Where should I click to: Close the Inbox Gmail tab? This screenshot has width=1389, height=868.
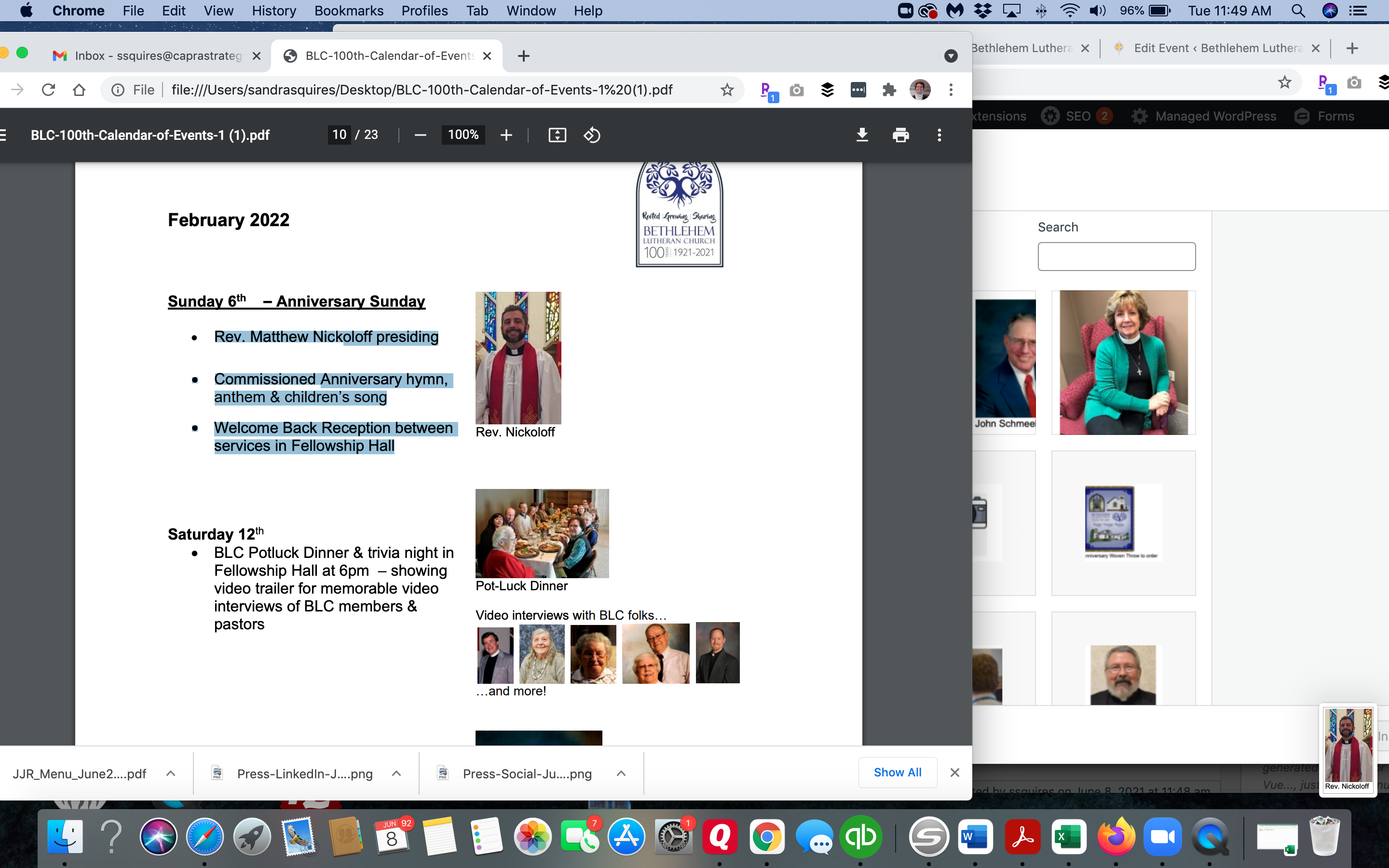pos(257,55)
